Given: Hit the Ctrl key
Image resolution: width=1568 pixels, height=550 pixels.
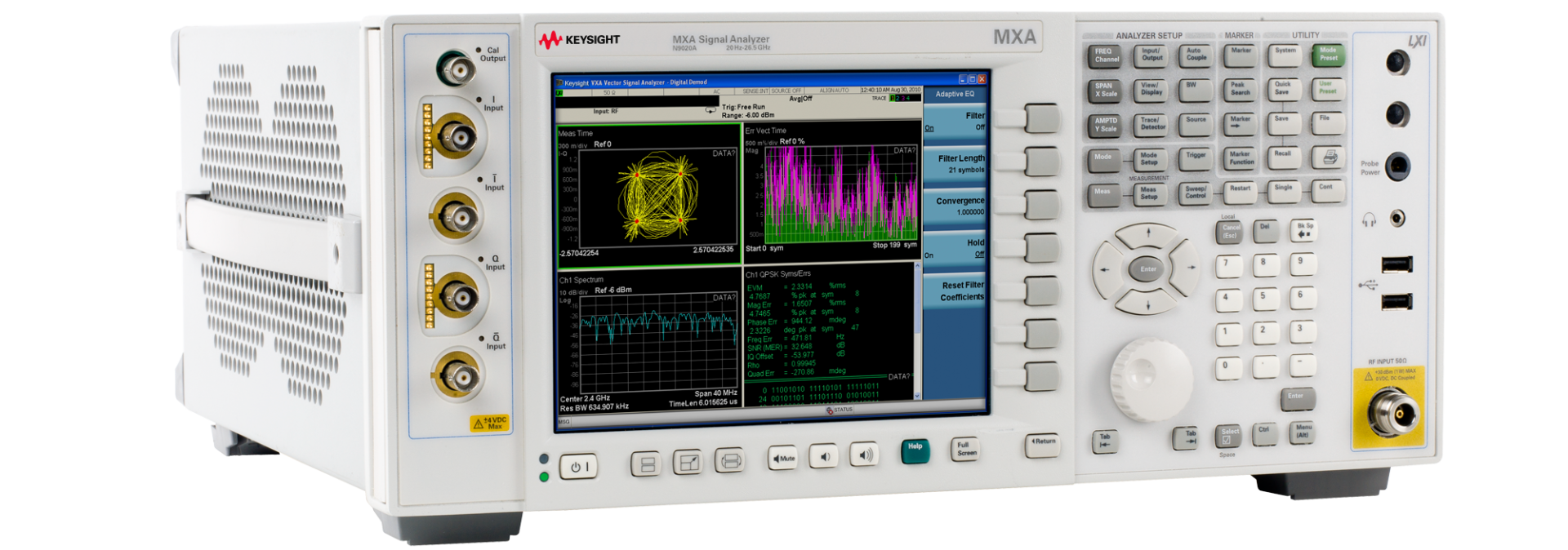Looking at the screenshot, I should [x=1265, y=433].
